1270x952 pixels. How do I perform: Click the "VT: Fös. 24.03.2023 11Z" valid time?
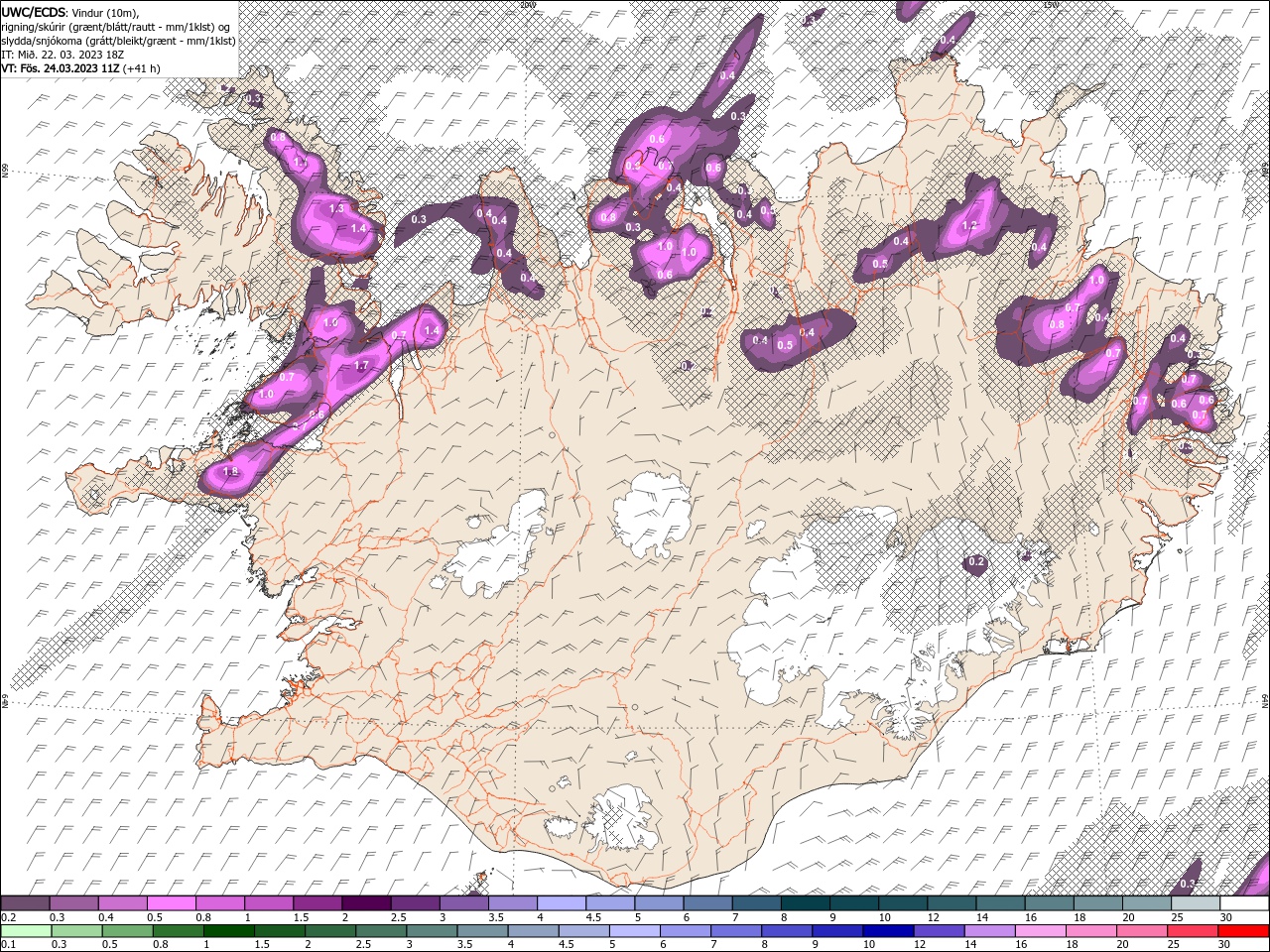pos(61,68)
